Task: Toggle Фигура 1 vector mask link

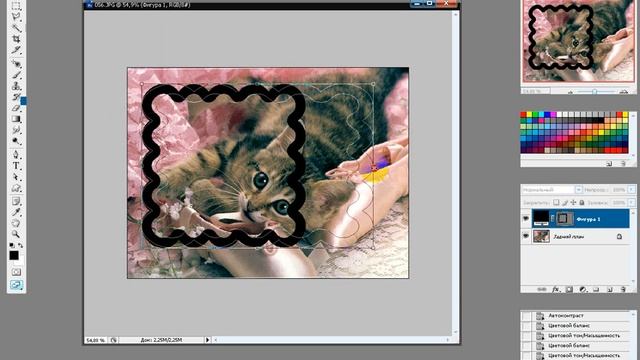Action: coord(553,219)
